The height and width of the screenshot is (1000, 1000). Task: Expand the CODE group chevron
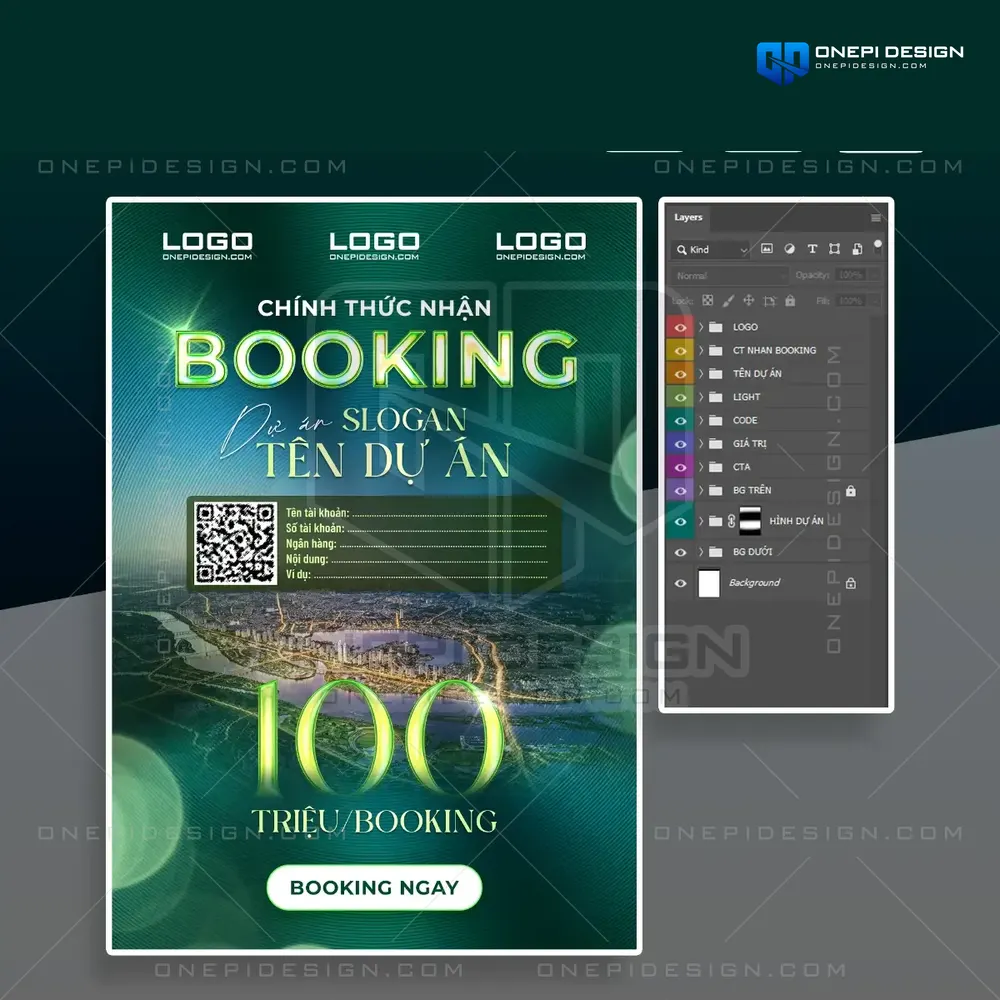(x=701, y=420)
